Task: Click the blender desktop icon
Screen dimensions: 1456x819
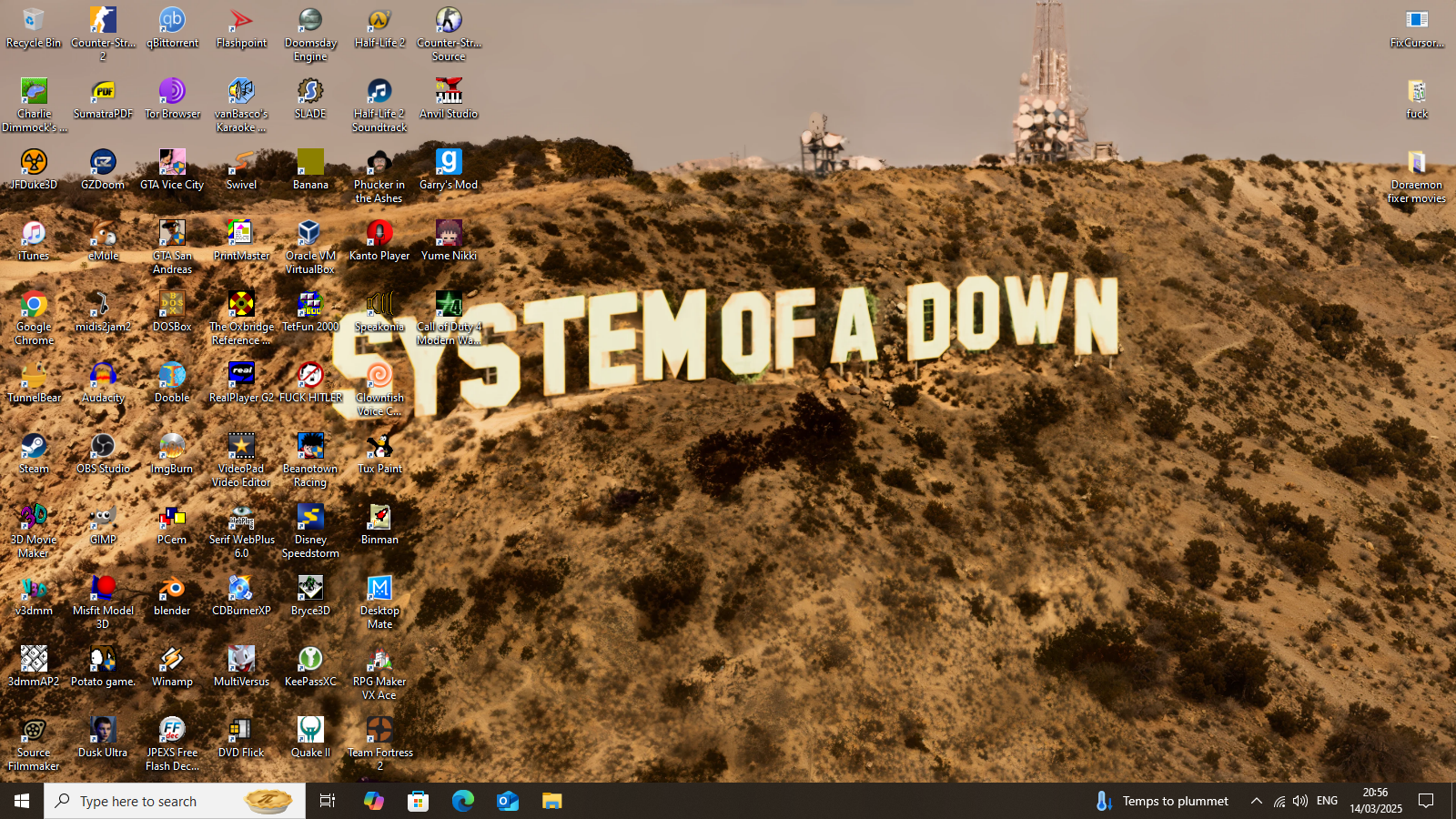Action: click(x=172, y=596)
